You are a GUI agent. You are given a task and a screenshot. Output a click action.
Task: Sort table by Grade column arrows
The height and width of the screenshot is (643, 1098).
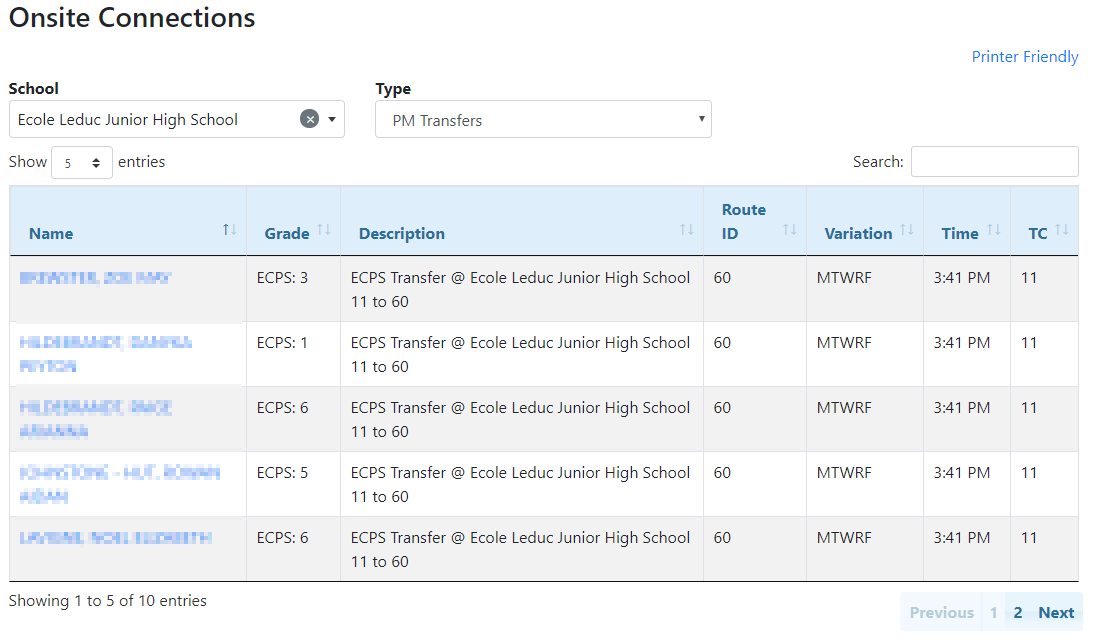pos(323,230)
